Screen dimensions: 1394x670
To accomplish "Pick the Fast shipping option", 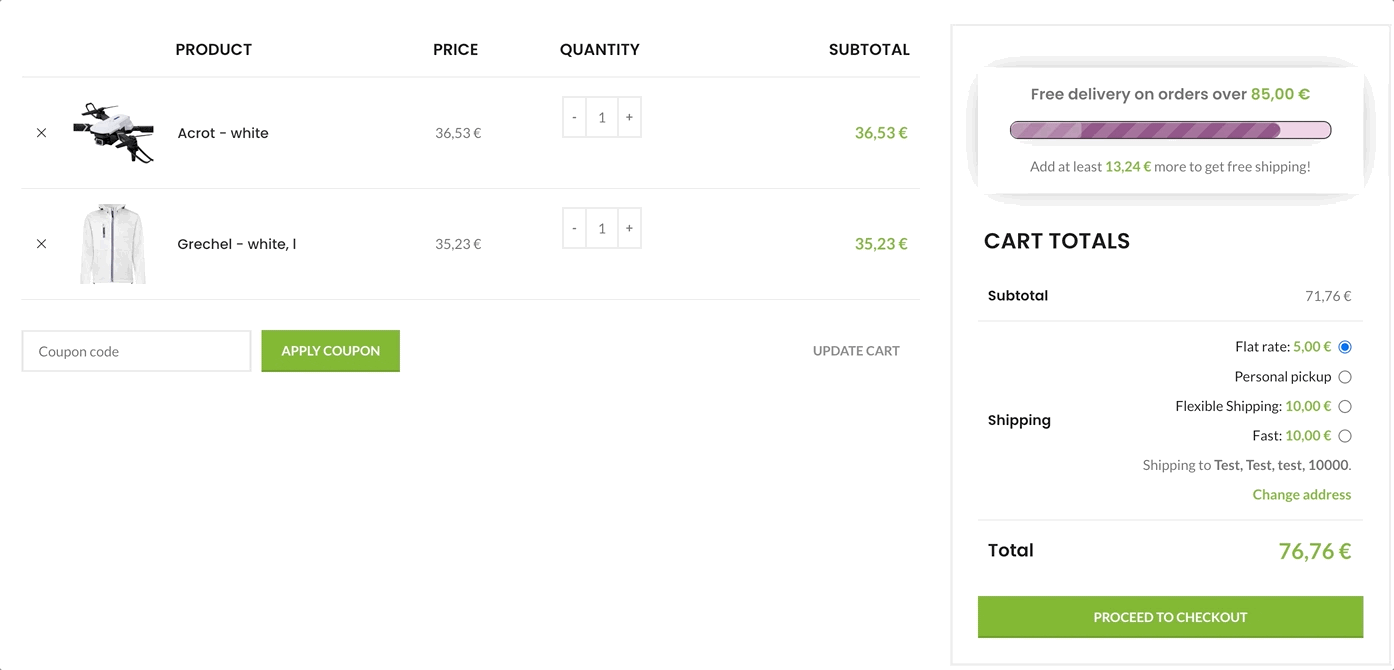I will coord(1345,436).
